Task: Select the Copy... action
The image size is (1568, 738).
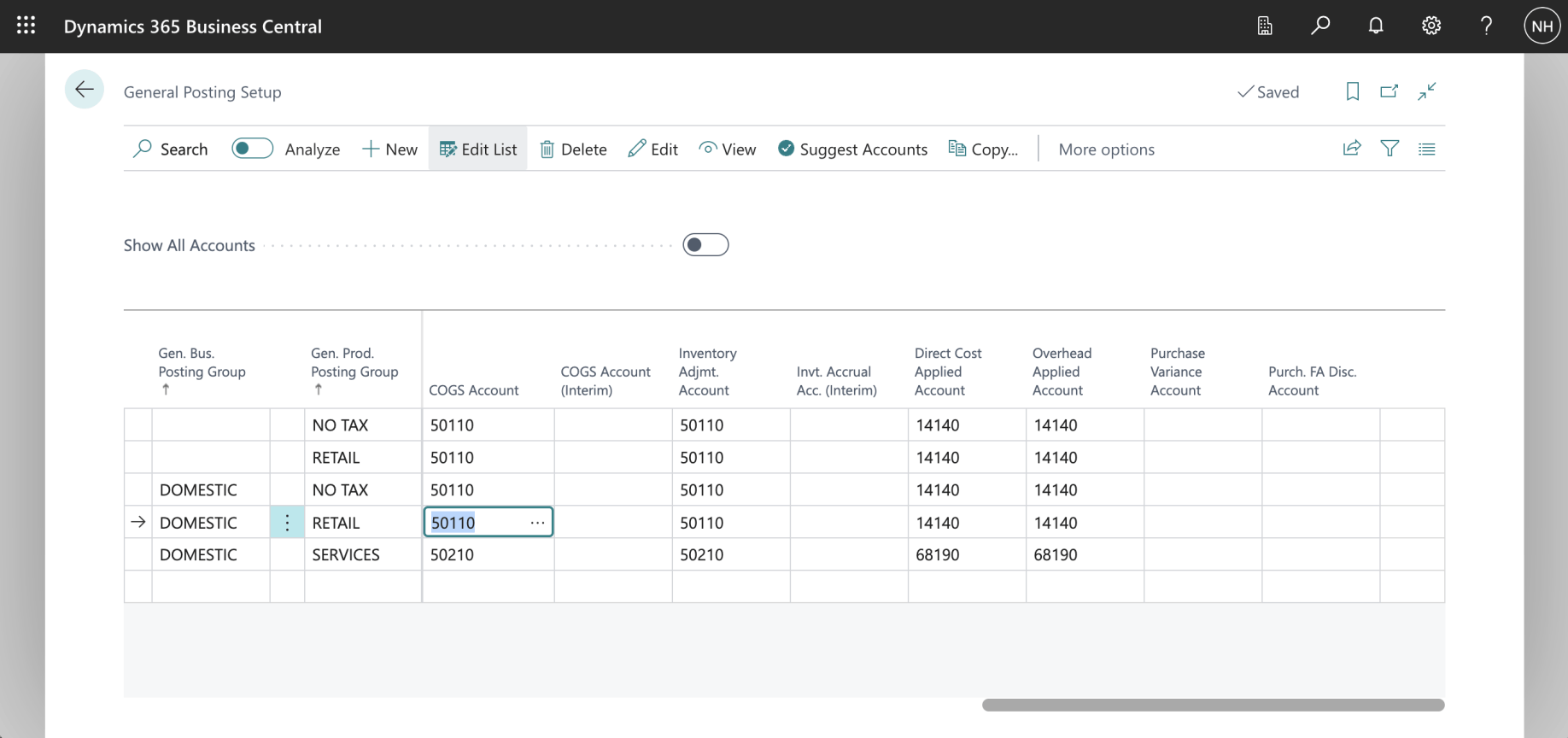Action: tap(983, 149)
